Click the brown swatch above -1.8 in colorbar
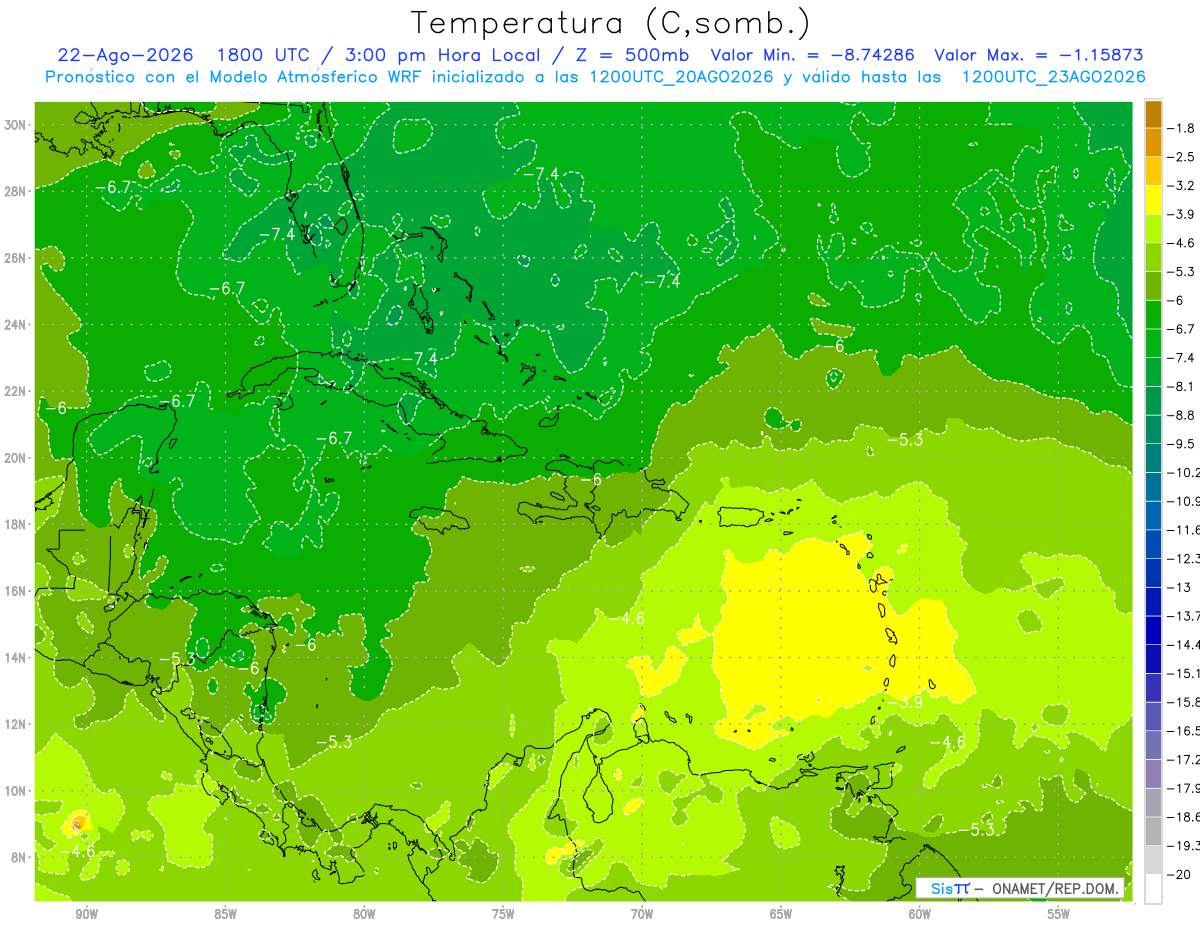 [x=1153, y=114]
